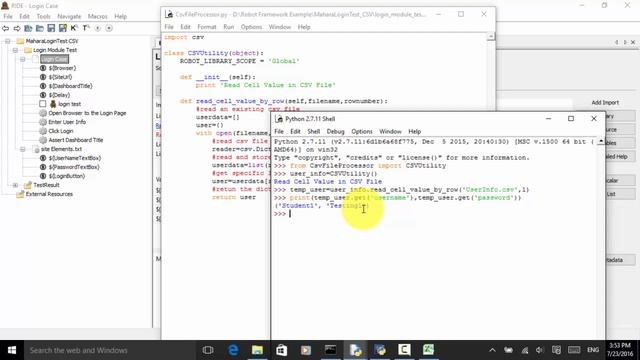Switch to the Python IDLE taskbar icon

356,350
